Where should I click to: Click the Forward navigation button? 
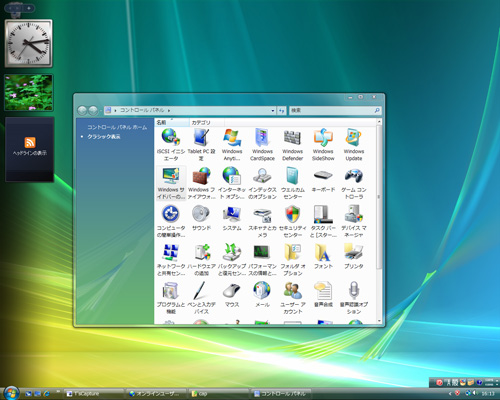(93, 110)
